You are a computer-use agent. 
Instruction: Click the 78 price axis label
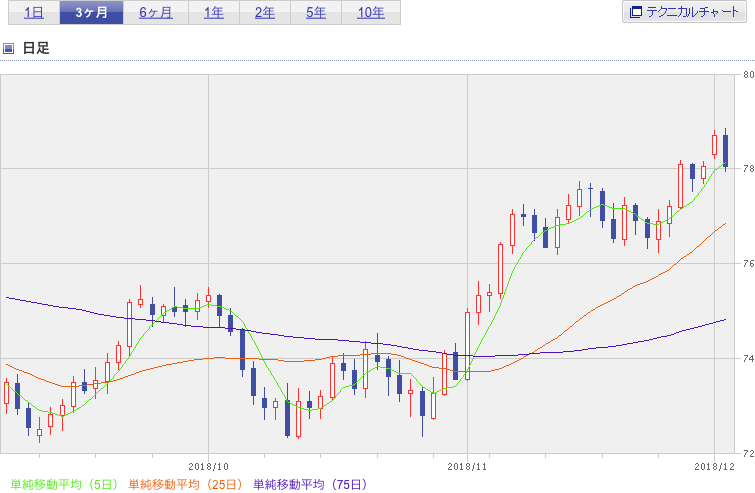click(x=749, y=169)
